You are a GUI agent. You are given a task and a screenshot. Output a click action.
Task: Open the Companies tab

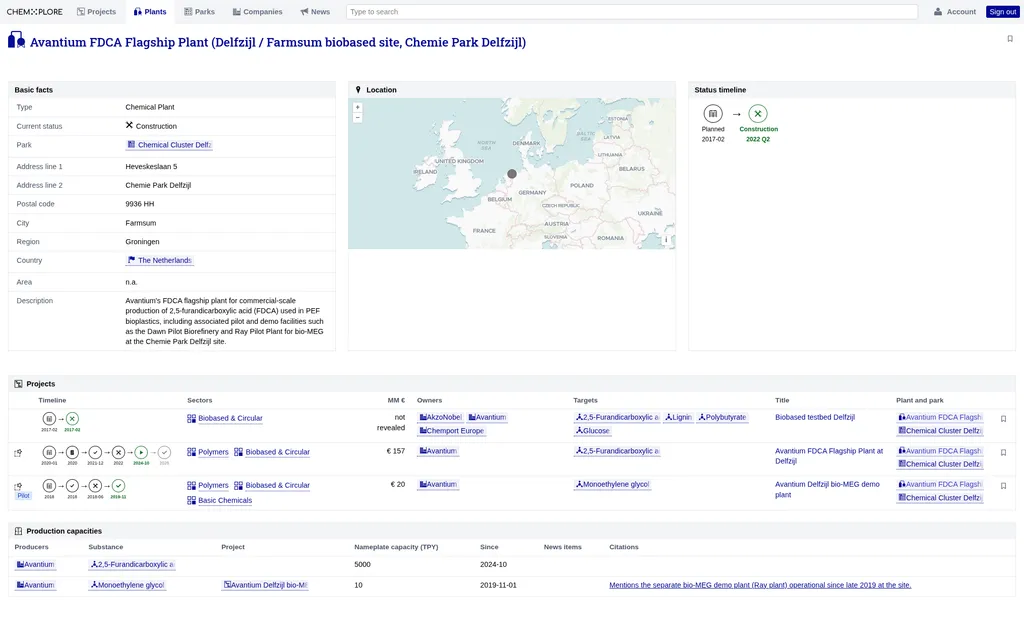257,12
